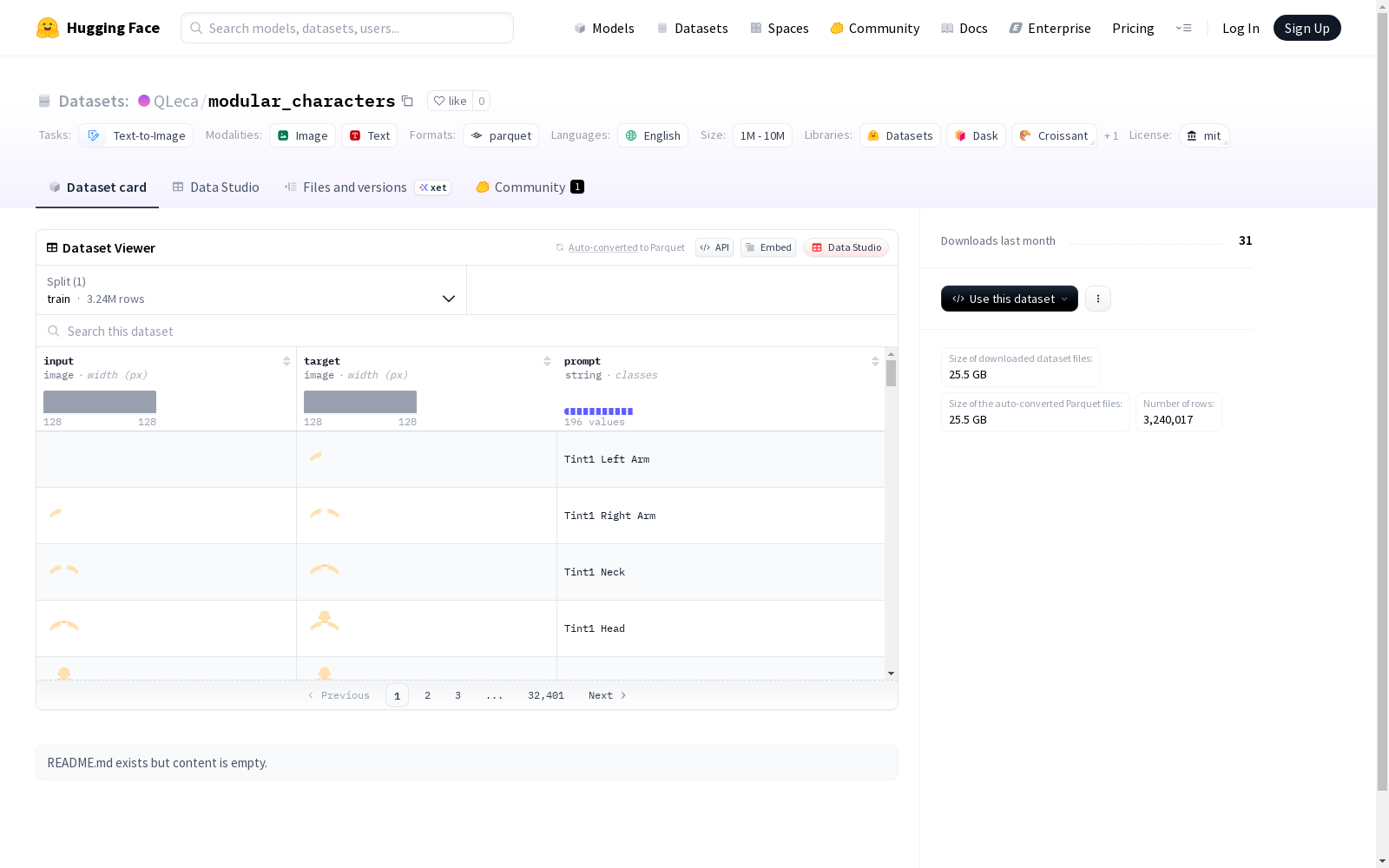The image size is (1389, 868).
Task: Click the like count 0
Action: (482, 101)
